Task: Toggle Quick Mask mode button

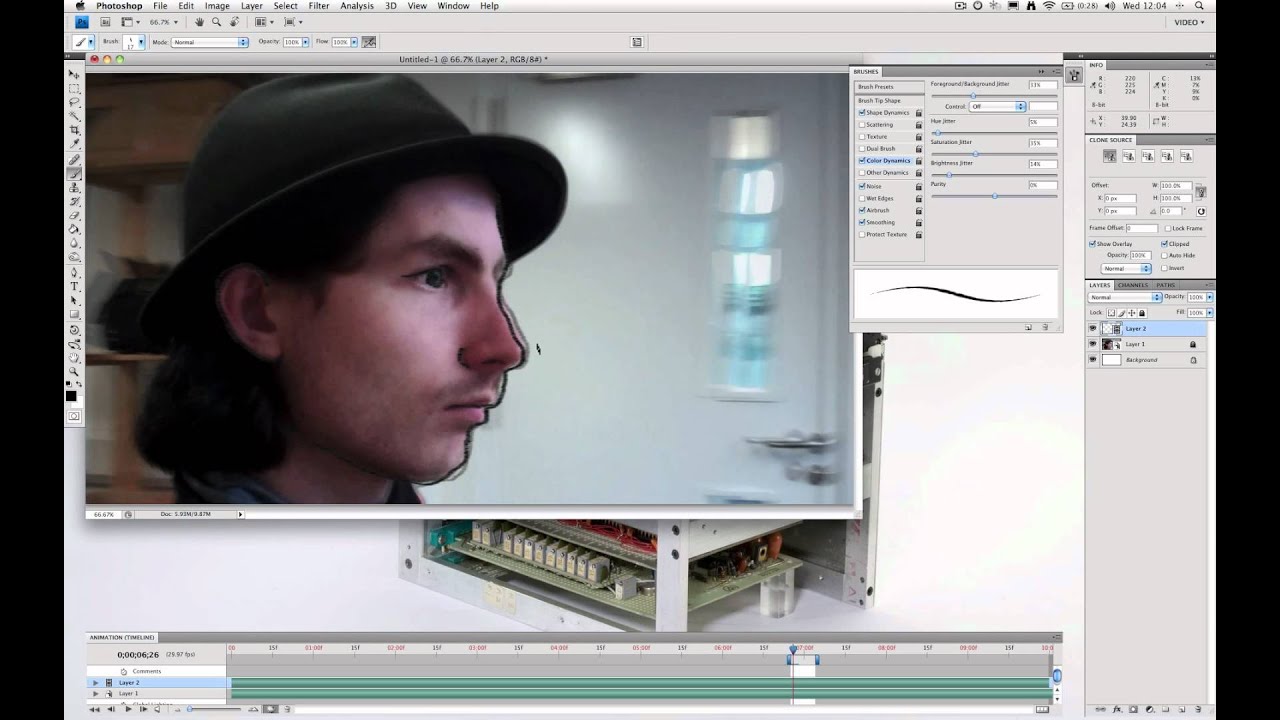Action: click(x=74, y=415)
